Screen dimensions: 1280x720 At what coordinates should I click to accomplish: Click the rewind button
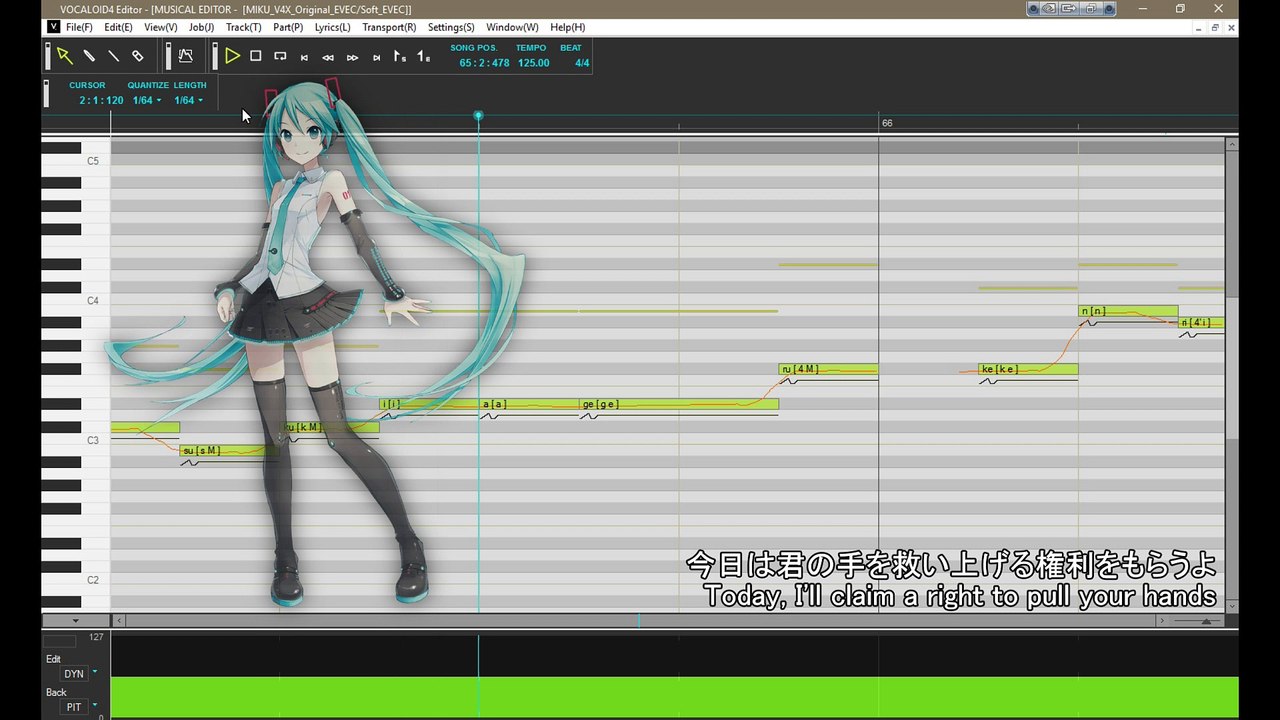click(328, 57)
